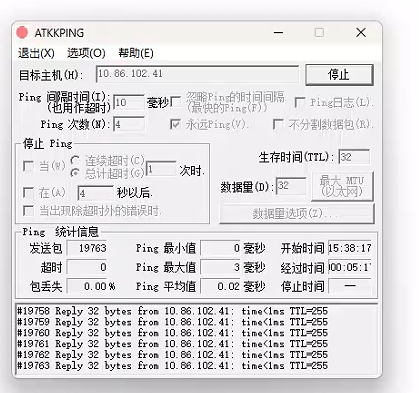419x393 pixels.
Task: Select the 连续超时(C) radio button
Action: [x=75, y=160]
